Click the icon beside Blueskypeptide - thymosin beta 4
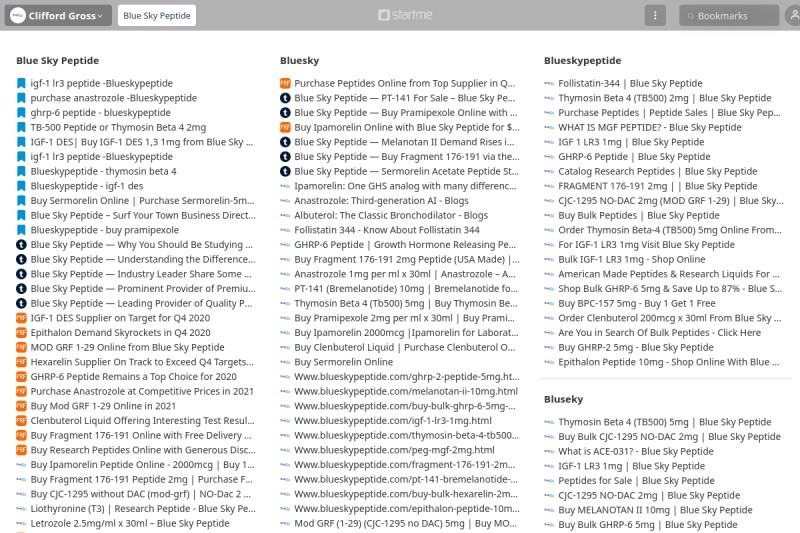Viewport: 800px width, 533px height. (21, 171)
